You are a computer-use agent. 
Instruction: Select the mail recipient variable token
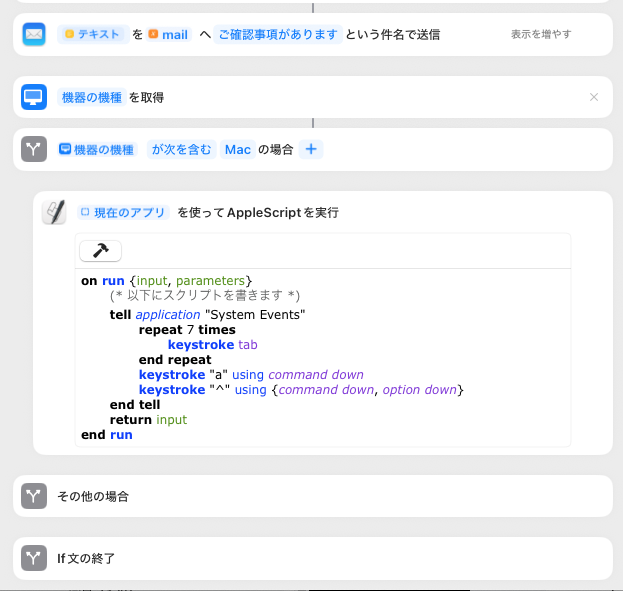coord(168,35)
